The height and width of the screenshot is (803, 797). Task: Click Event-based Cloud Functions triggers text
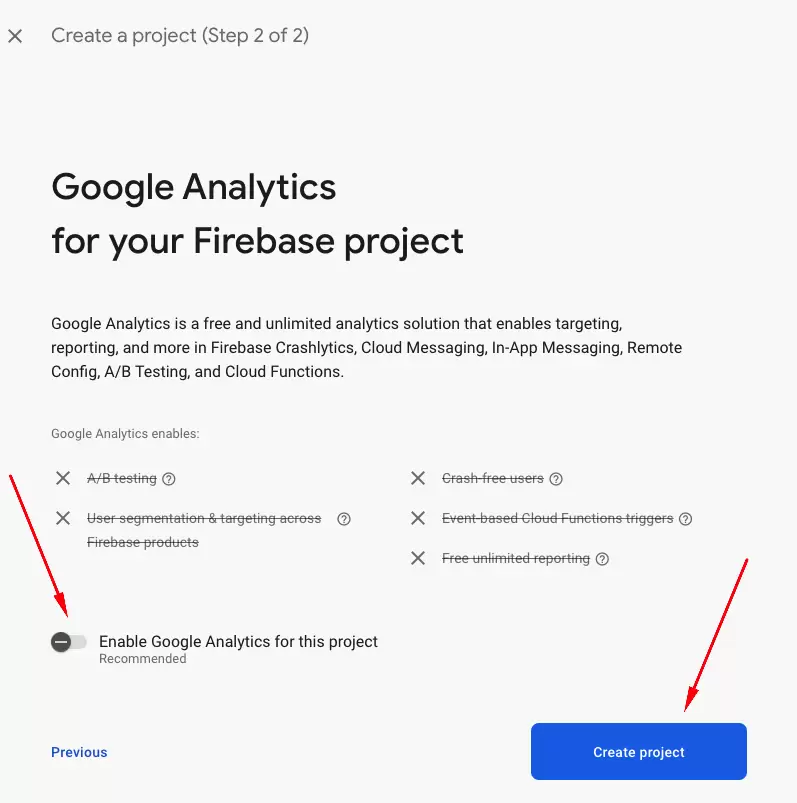tap(557, 518)
